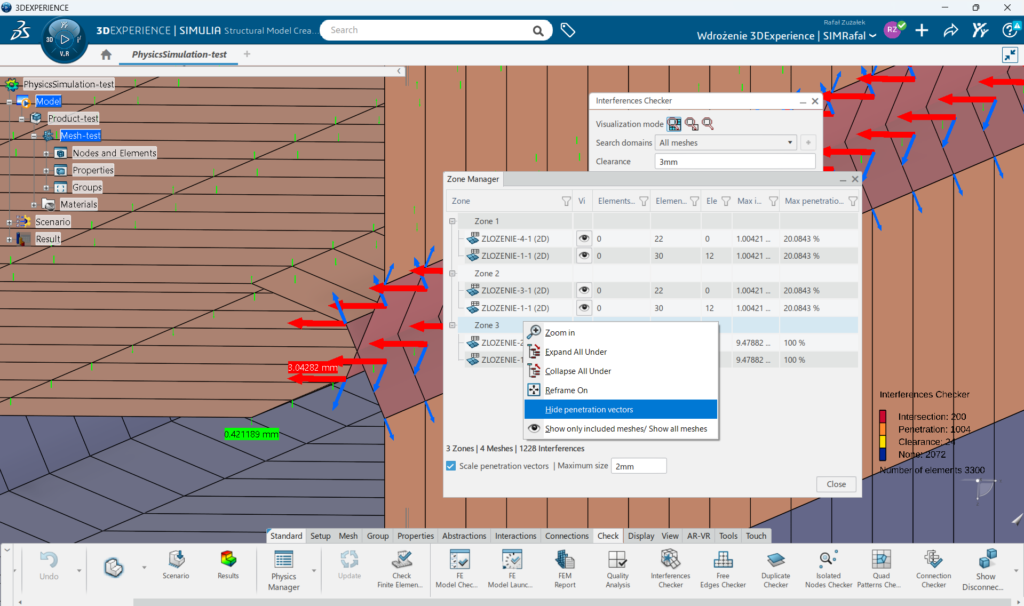This screenshot has width=1024, height=606.
Task: Uncheck Scale penetration vectors checkbox
Action: [451, 466]
